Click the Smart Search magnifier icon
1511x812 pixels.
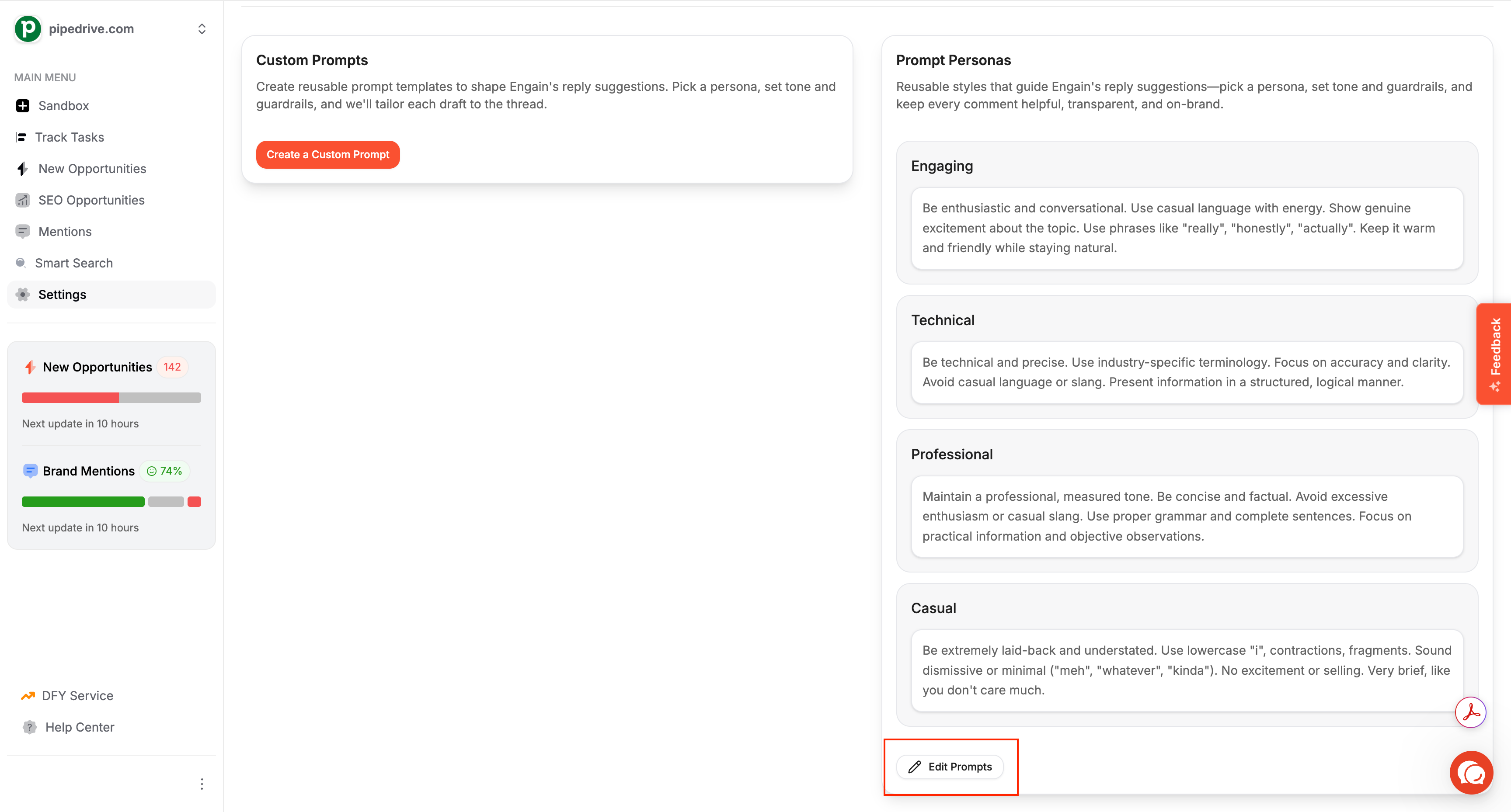21,263
